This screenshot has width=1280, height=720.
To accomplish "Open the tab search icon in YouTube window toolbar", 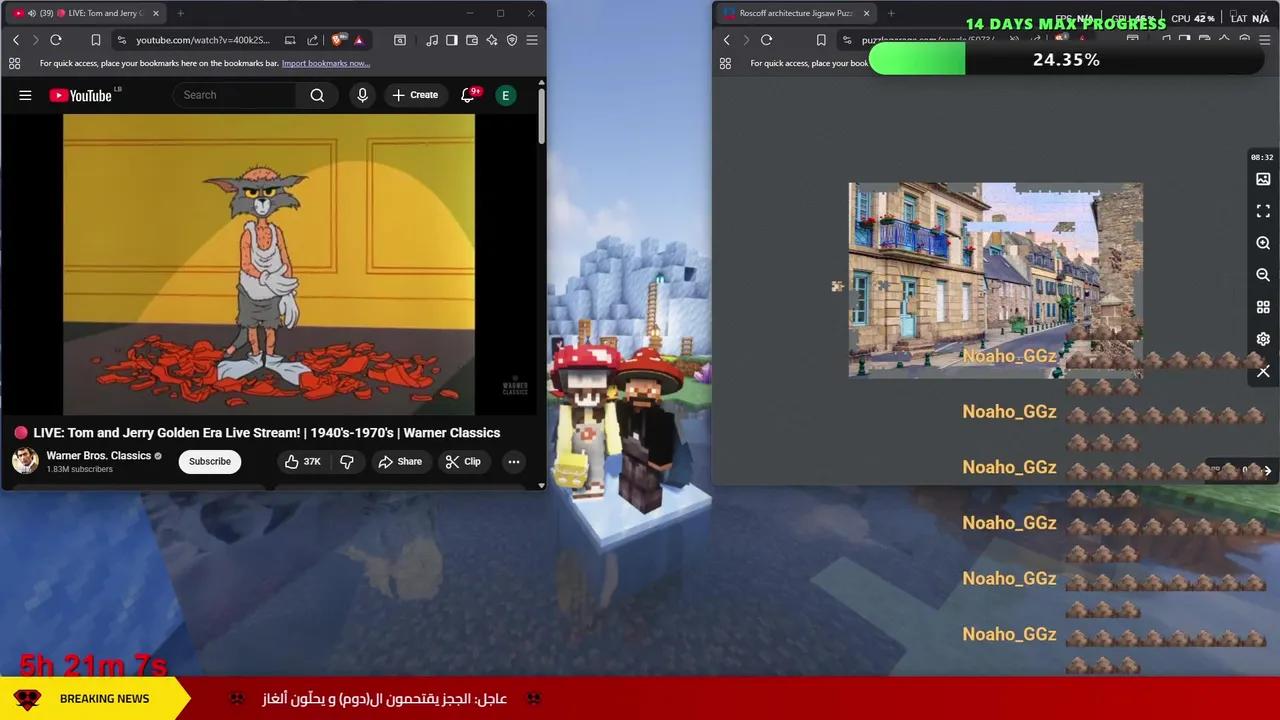I will (x=400, y=40).
